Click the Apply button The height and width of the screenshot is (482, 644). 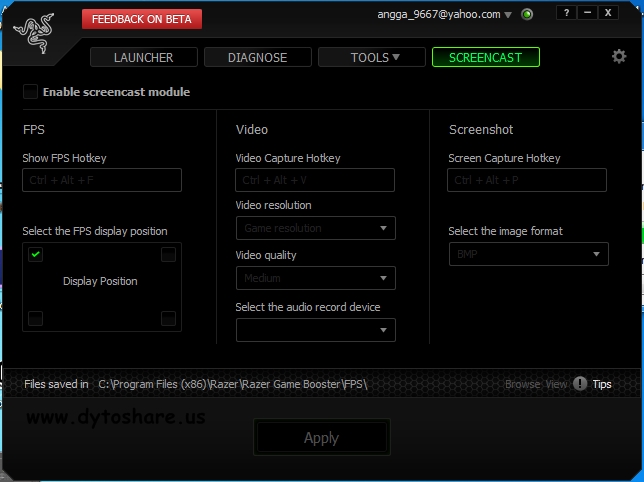coord(322,438)
